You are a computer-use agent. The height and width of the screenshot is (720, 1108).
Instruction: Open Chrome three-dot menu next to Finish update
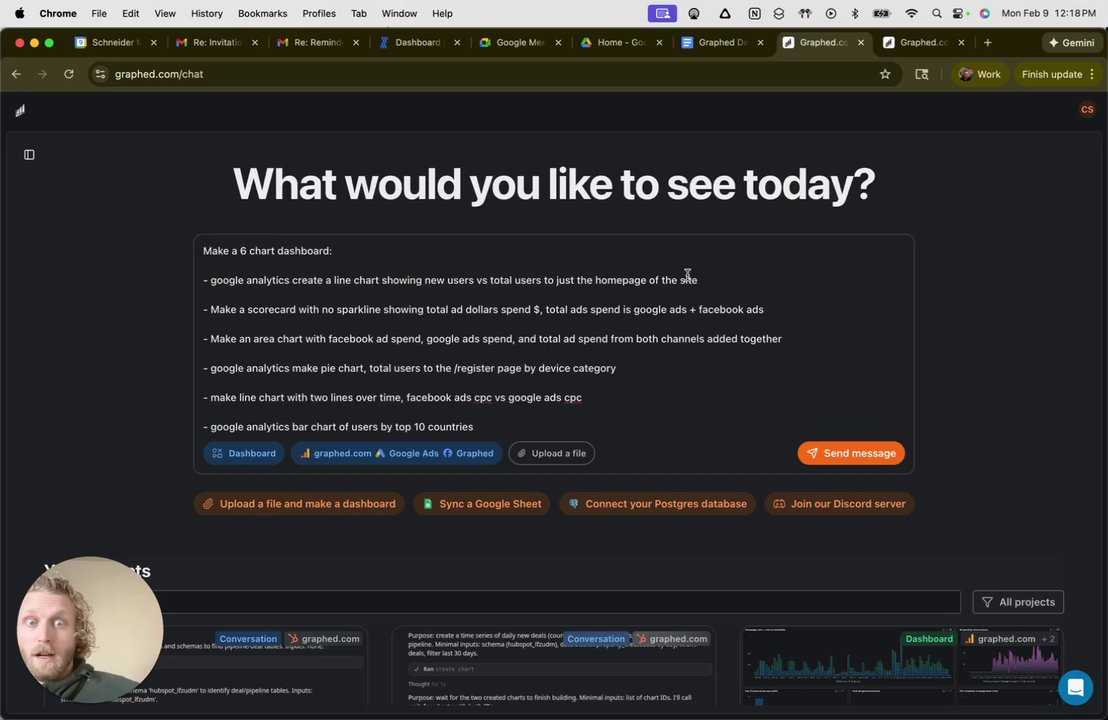(1092, 74)
